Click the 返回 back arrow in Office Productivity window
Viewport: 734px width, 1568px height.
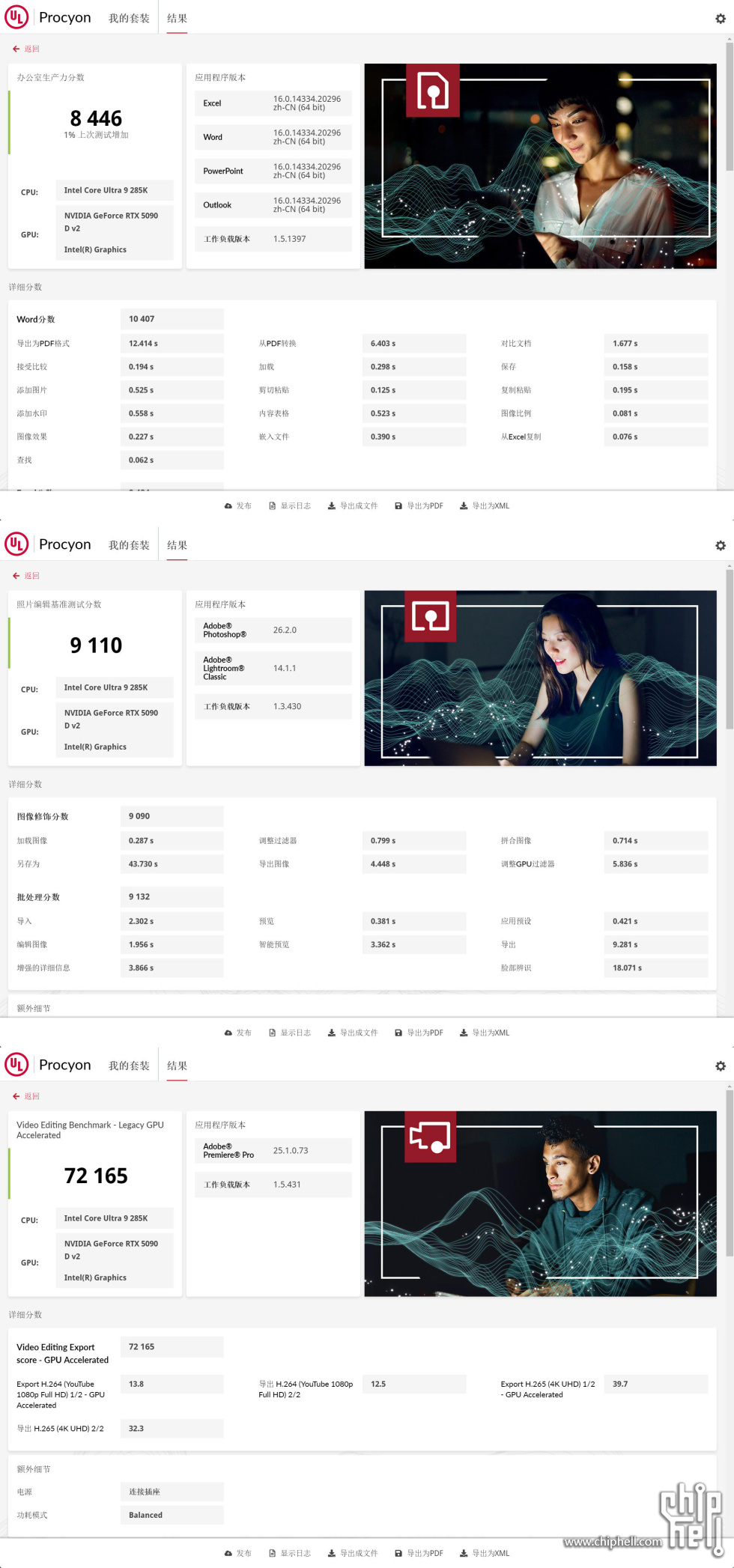point(25,49)
